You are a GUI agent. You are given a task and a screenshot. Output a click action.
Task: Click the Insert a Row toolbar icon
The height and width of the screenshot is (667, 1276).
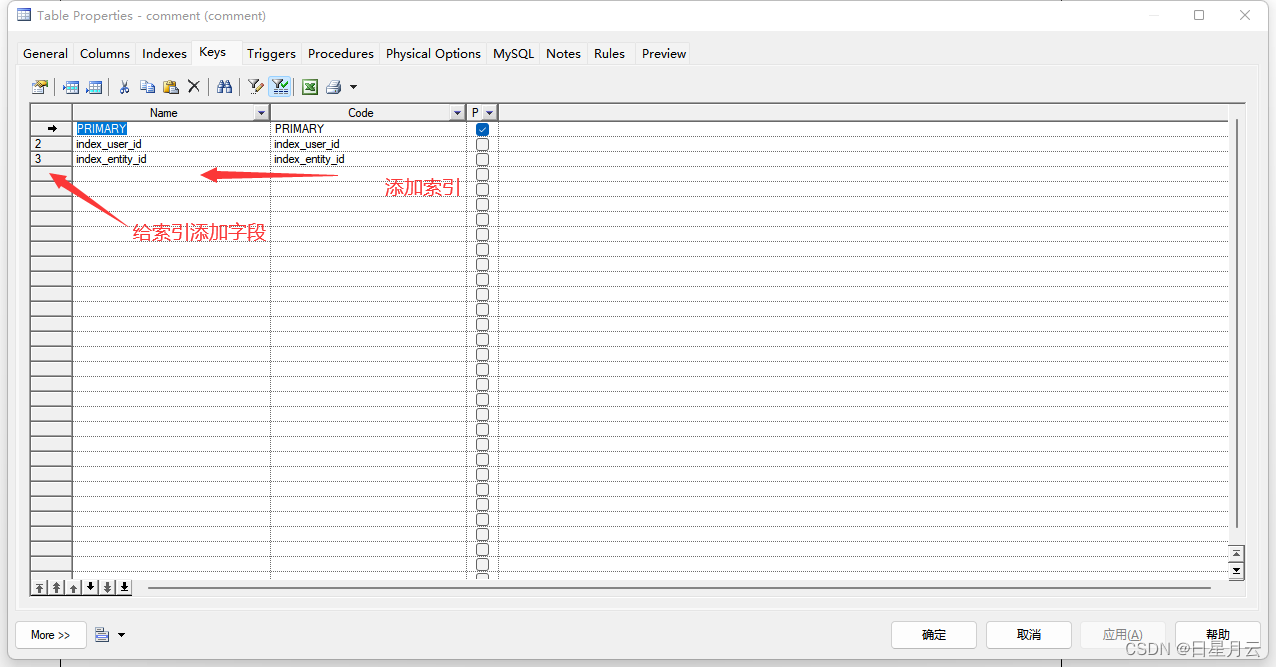(71, 87)
